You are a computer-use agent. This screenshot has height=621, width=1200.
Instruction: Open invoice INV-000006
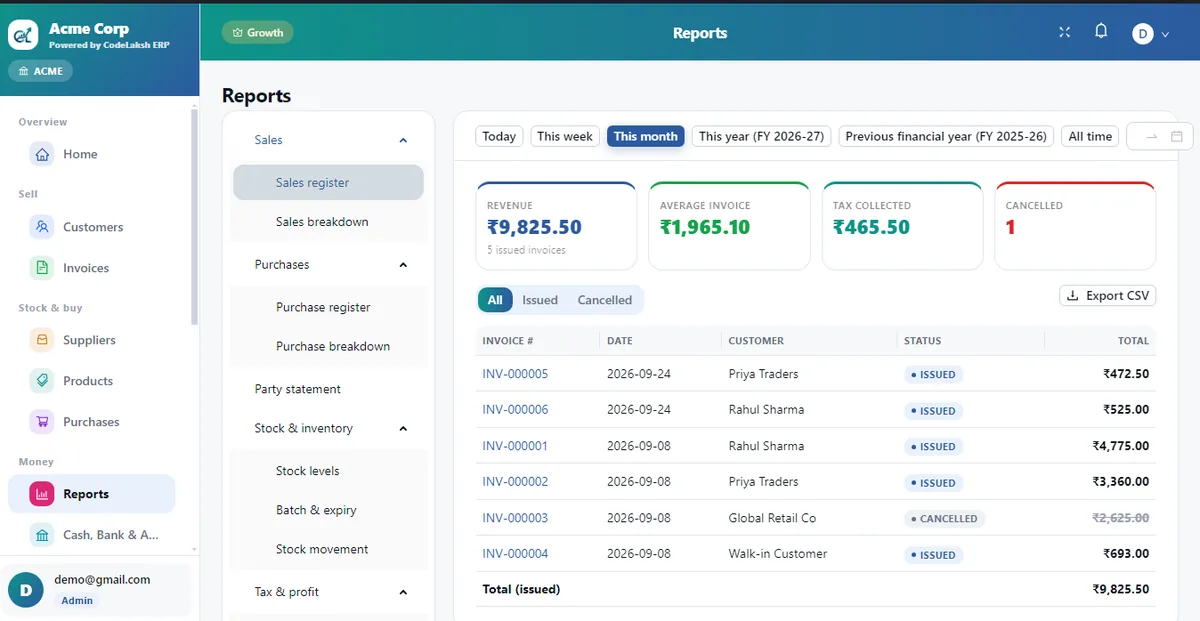515,410
